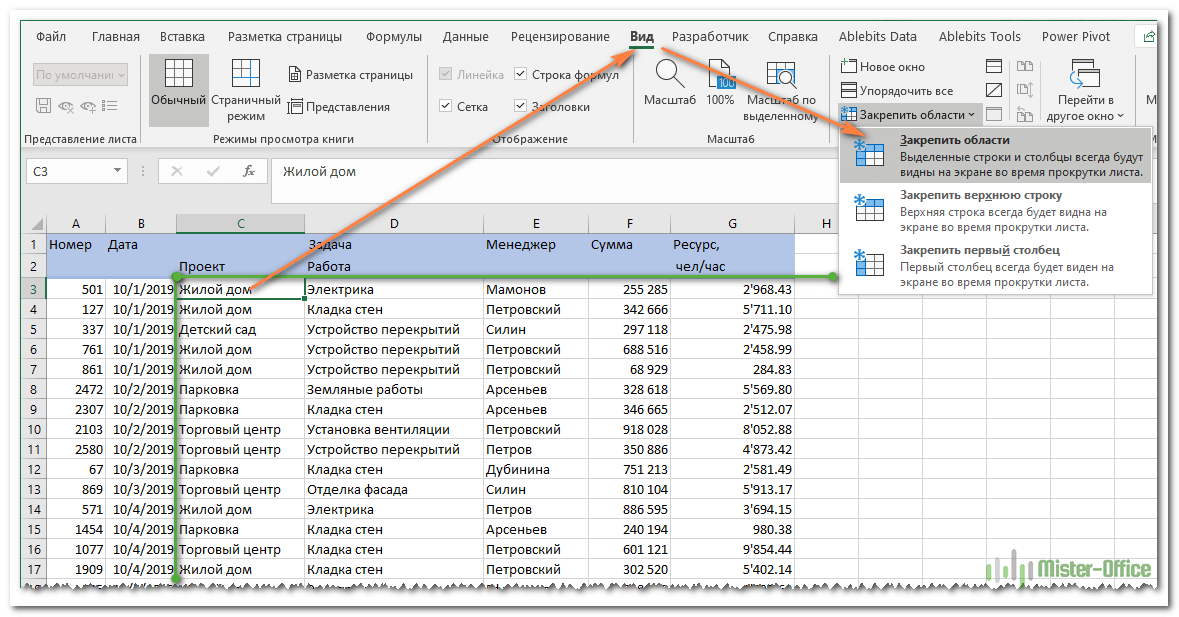Click the Масштаб magnifier button
This screenshot has width=1179, height=617.
pos(669,83)
